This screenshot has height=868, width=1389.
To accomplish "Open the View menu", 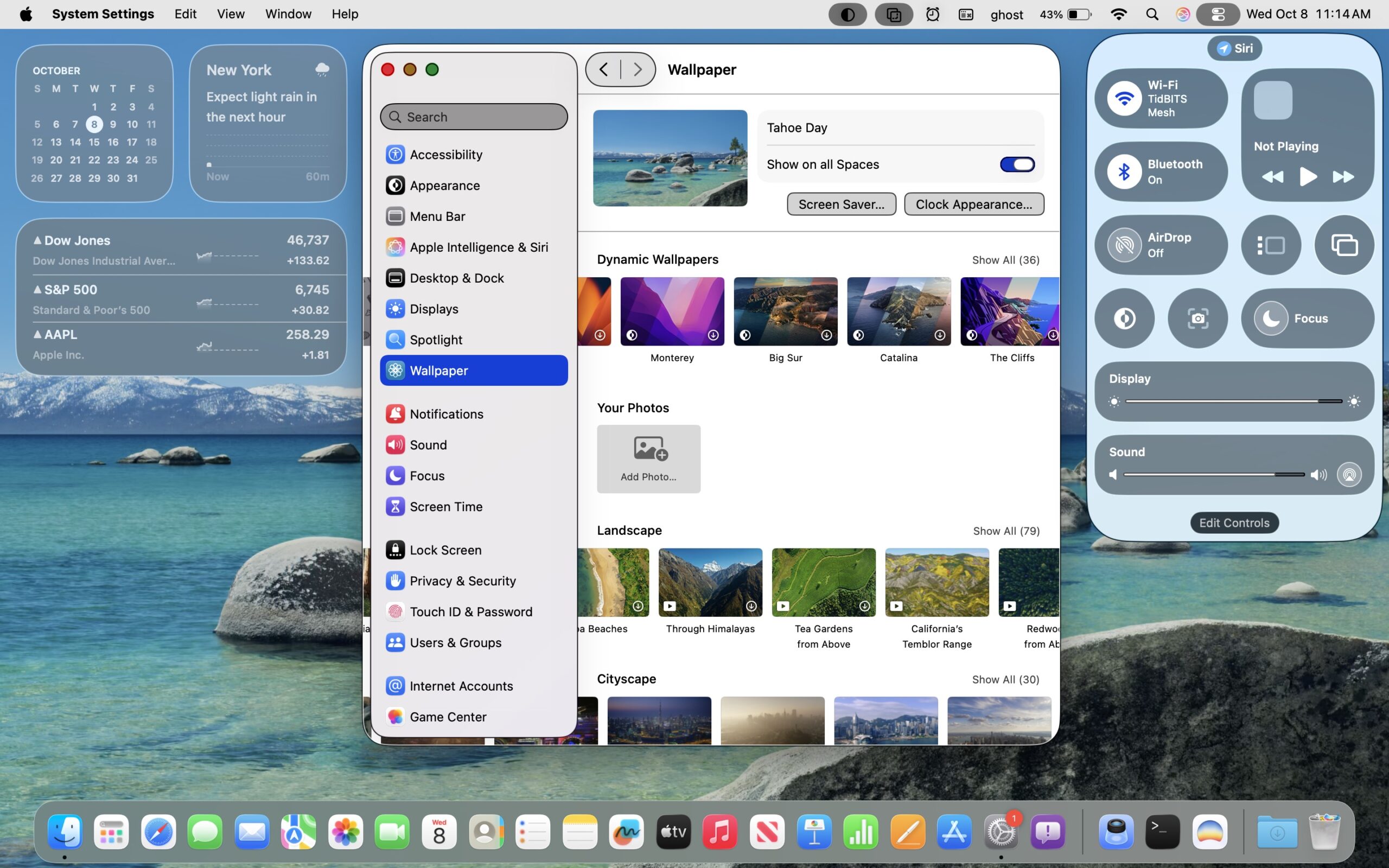I will coord(230,14).
